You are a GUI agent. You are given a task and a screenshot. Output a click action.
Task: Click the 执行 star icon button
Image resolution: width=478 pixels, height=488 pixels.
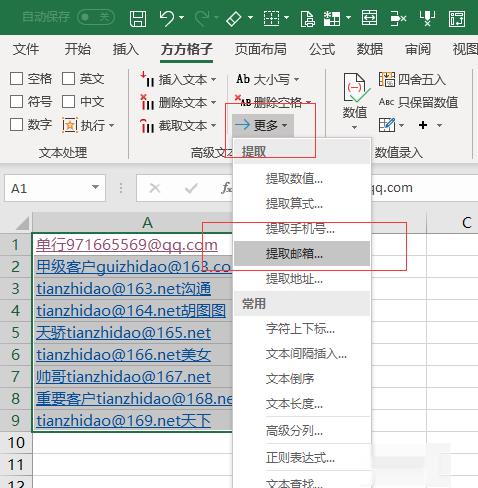pos(70,125)
